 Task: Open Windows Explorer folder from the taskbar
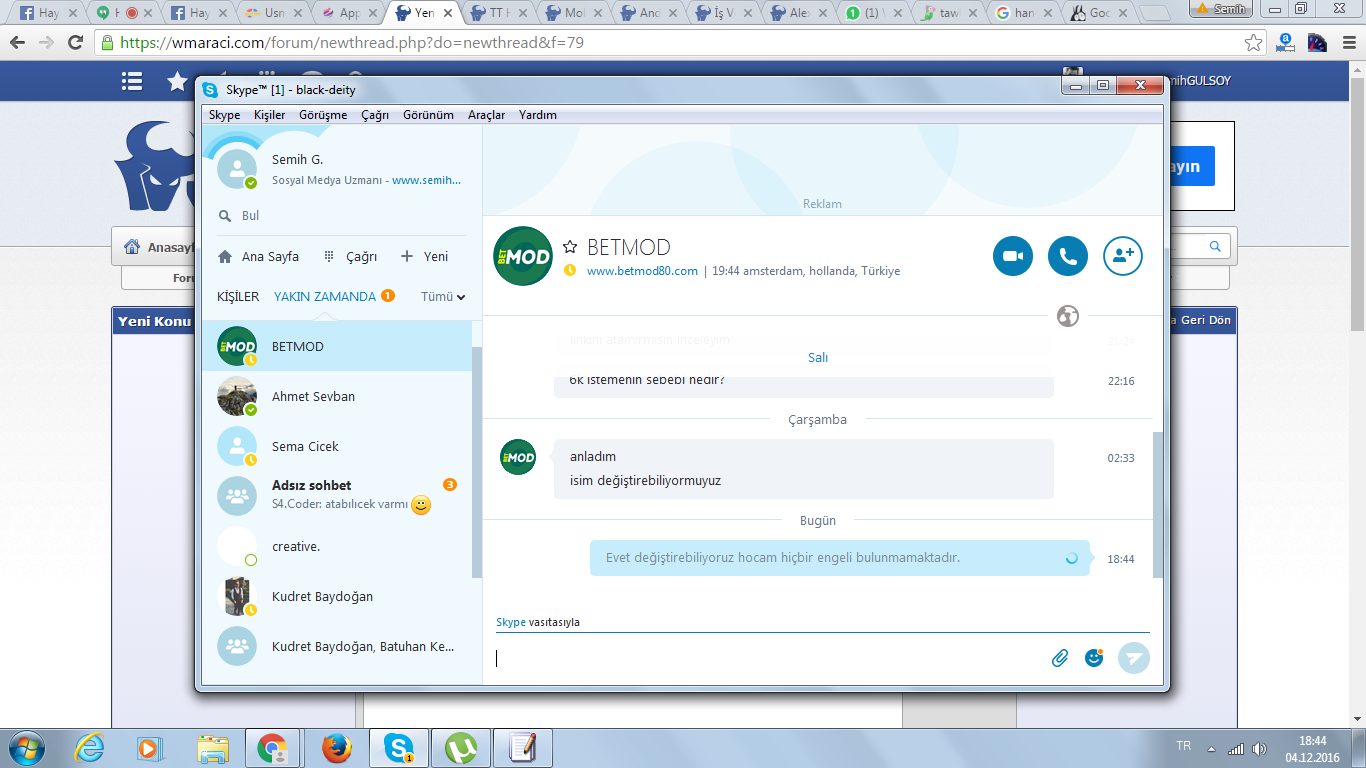pos(212,748)
